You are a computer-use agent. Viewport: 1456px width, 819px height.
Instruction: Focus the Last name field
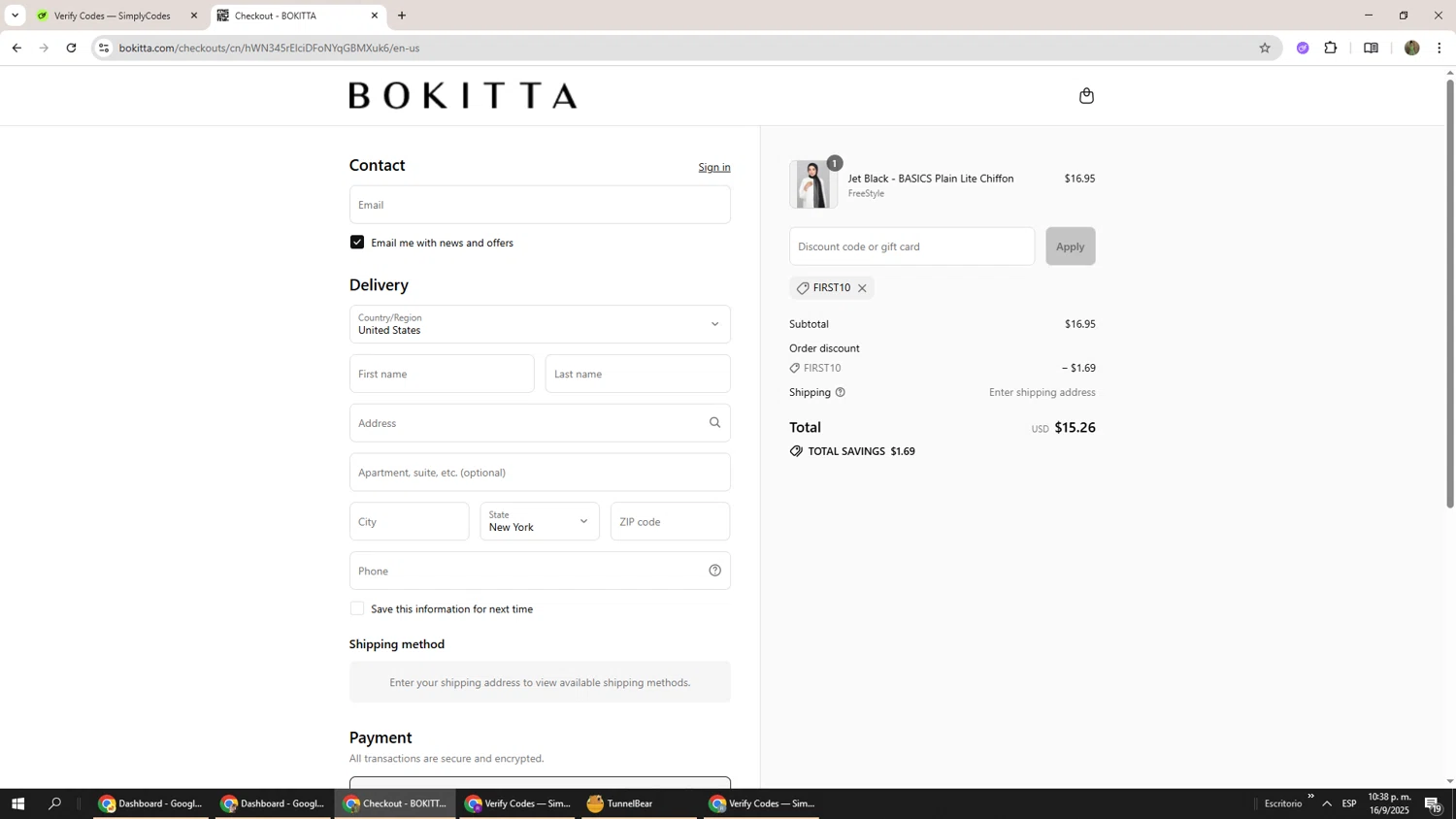pyautogui.click(x=638, y=374)
